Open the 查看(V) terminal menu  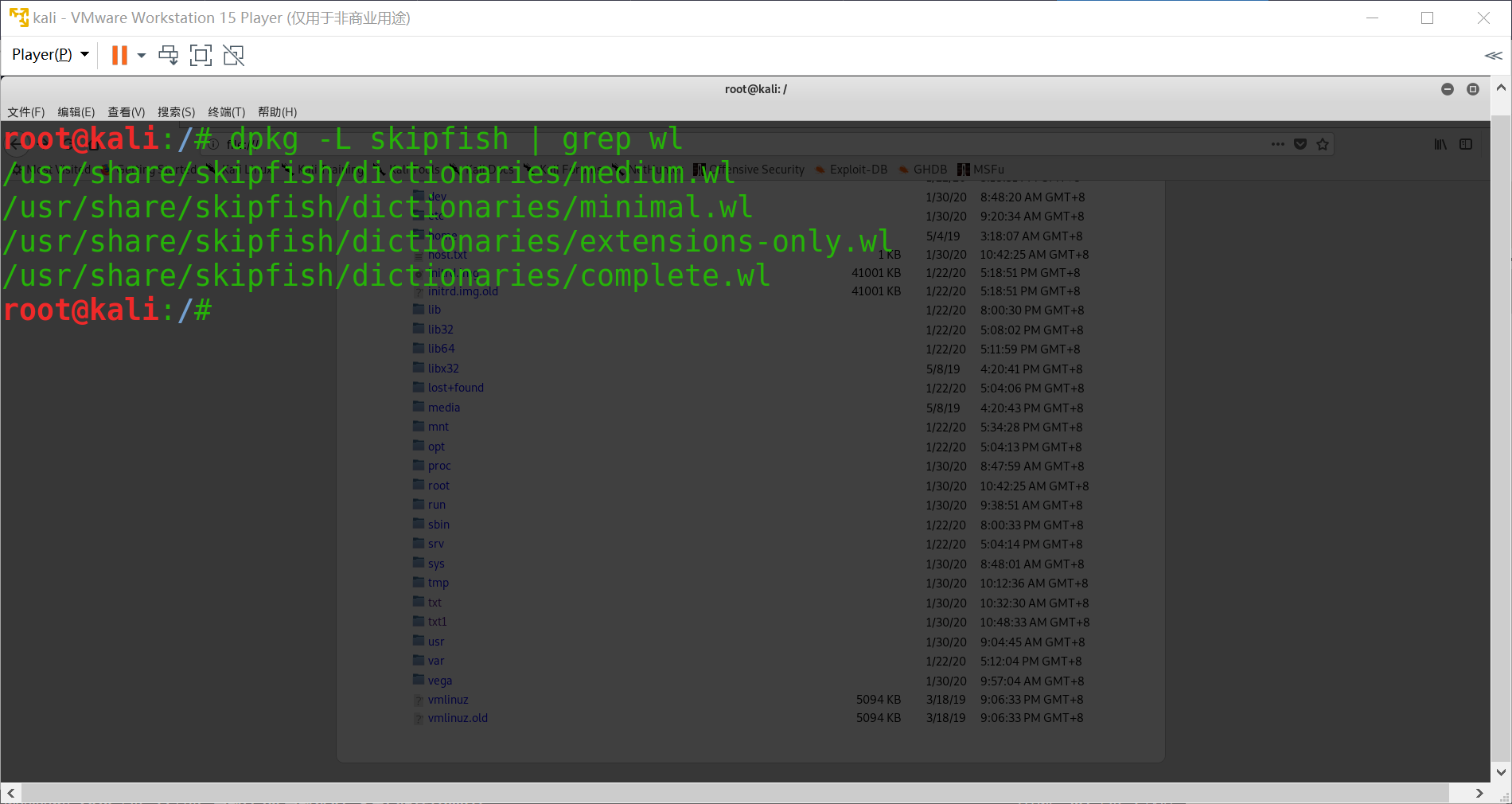127,112
